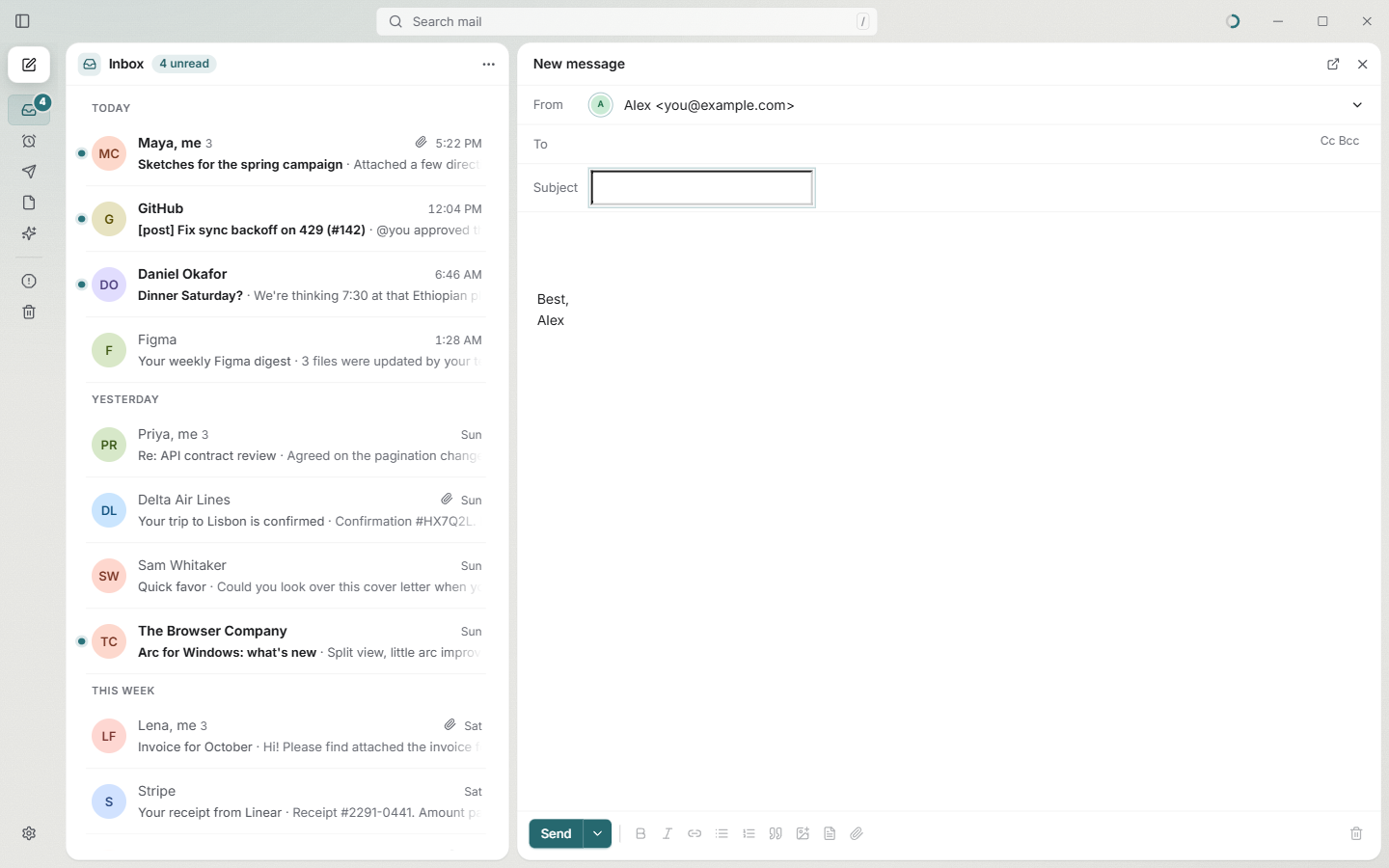Open Delta Air Lines Lisbon trip email
The image size is (1389, 868).
286,510
